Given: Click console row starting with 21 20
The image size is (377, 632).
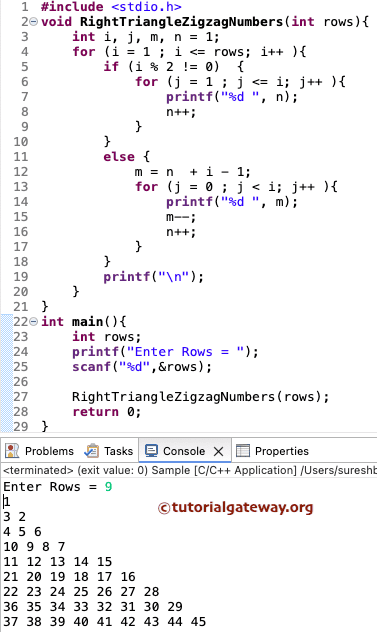Looking at the screenshot, I should (69, 577).
